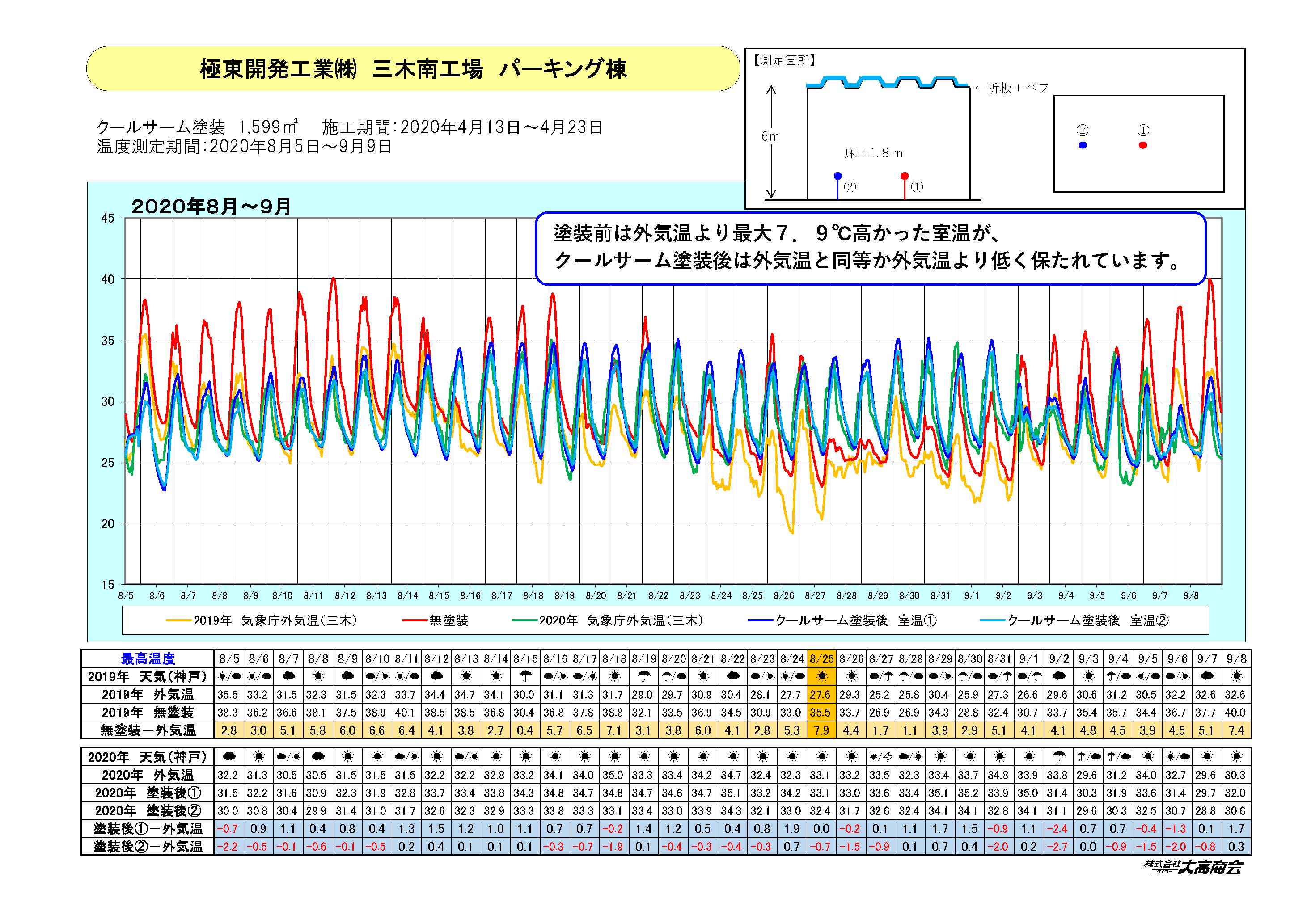This screenshot has height=924, width=1307.
Task: Click the text 温度測定期間:2020年8月5日～9月9日
Action: click(244, 147)
